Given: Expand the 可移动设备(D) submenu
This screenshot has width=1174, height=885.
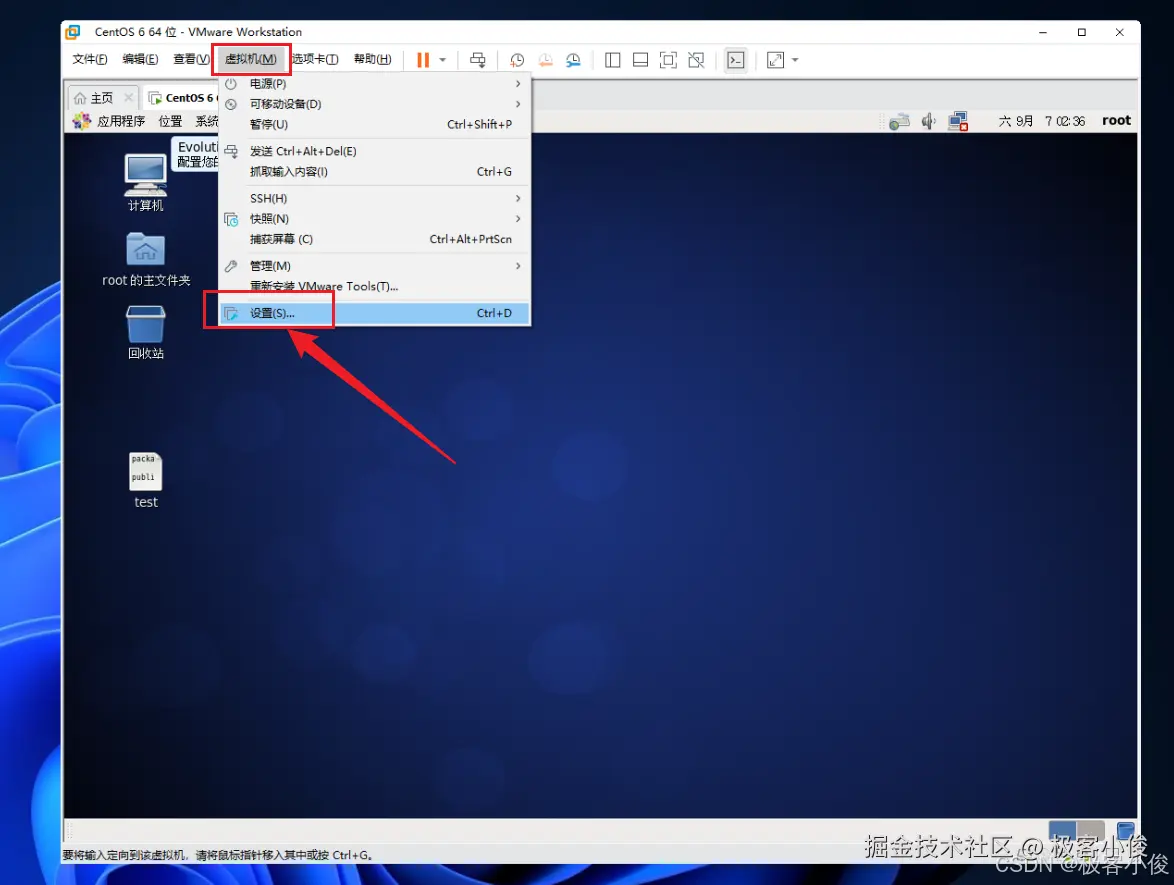Looking at the screenshot, I should coord(374,104).
